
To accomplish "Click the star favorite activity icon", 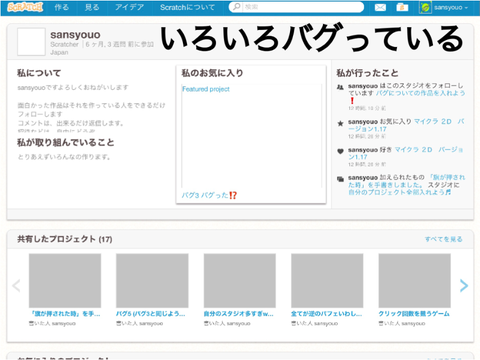I will (x=340, y=124).
